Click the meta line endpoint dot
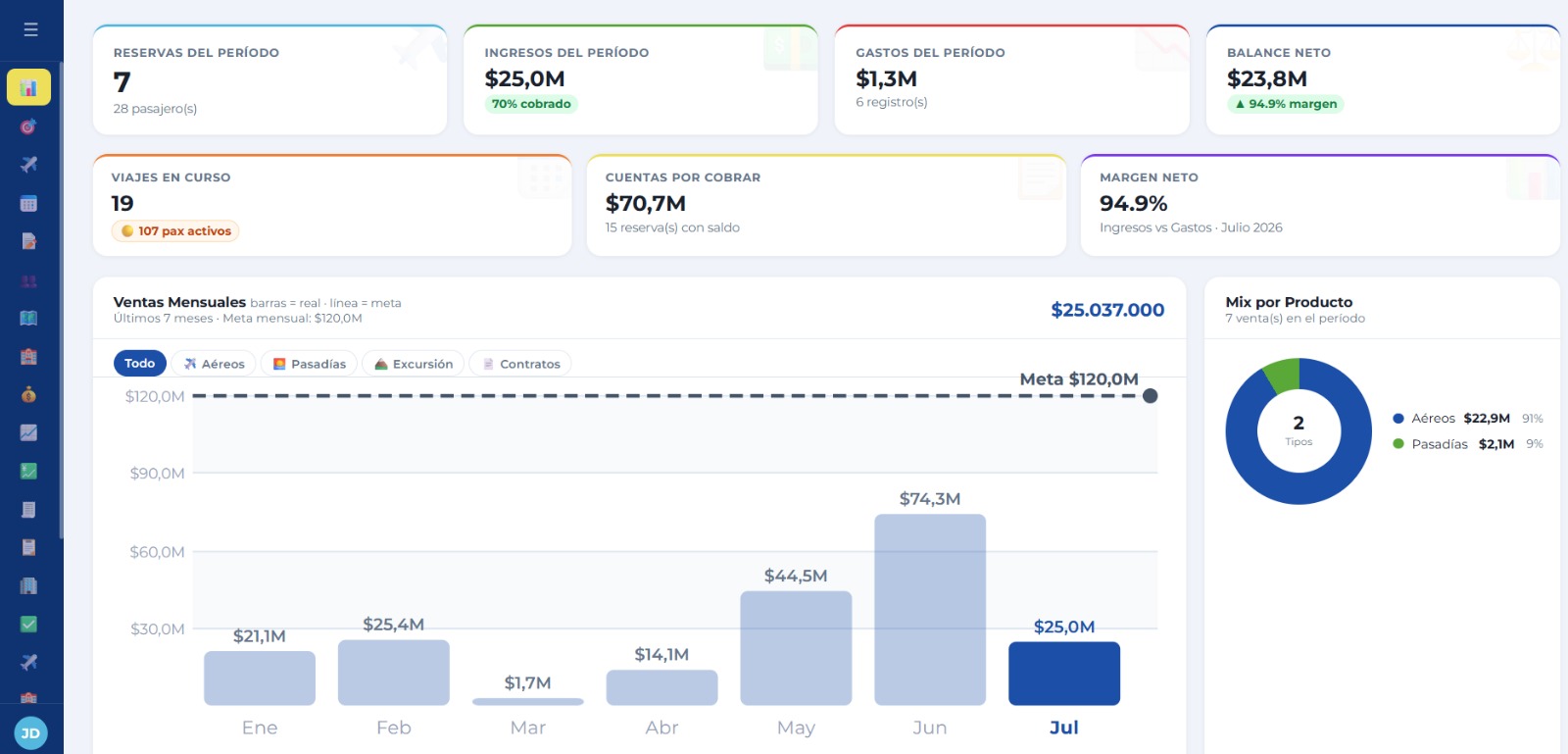This screenshot has height=754, width=1568. pyautogui.click(x=1151, y=396)
